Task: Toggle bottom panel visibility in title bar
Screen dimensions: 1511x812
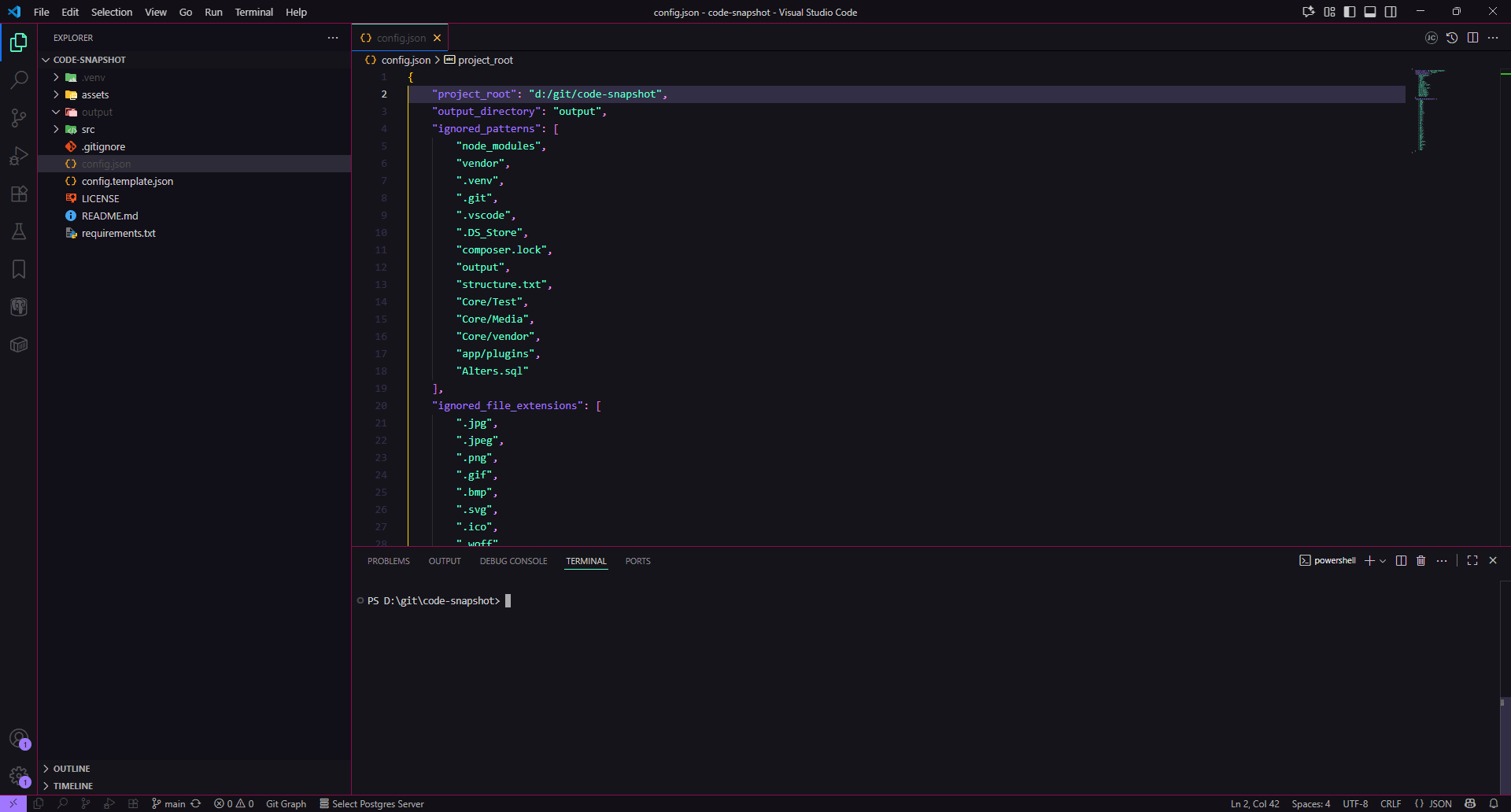Action: (x=1370, y=12)
